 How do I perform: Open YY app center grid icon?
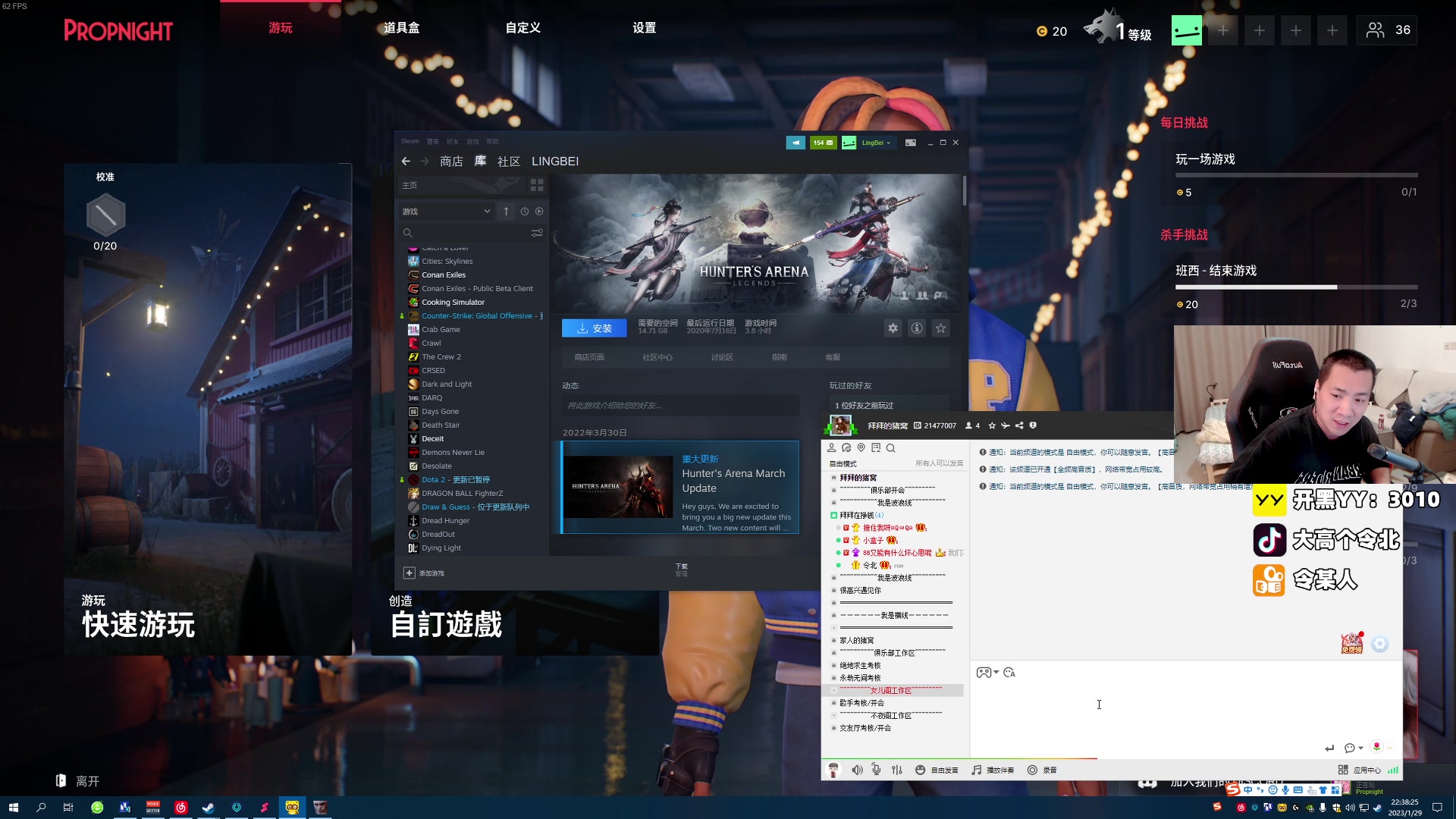(1342, 770)
